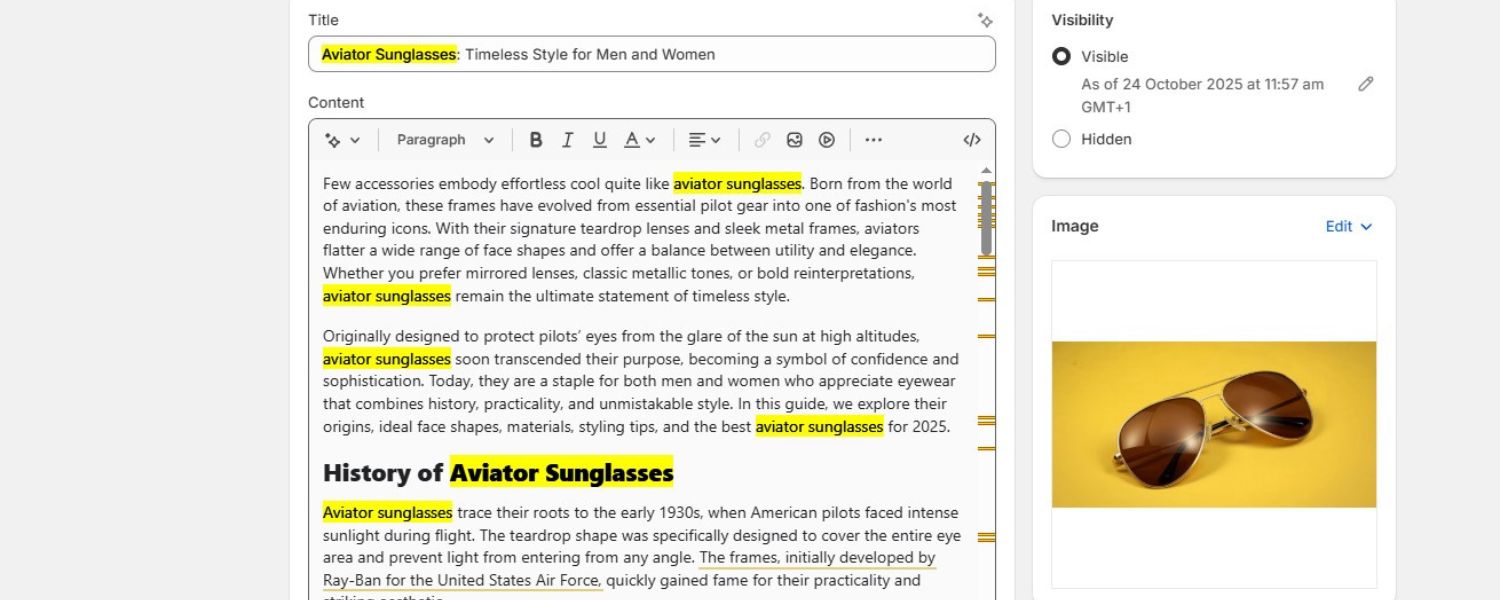Click the aviator sunglasses featured image

point(1213,424)
